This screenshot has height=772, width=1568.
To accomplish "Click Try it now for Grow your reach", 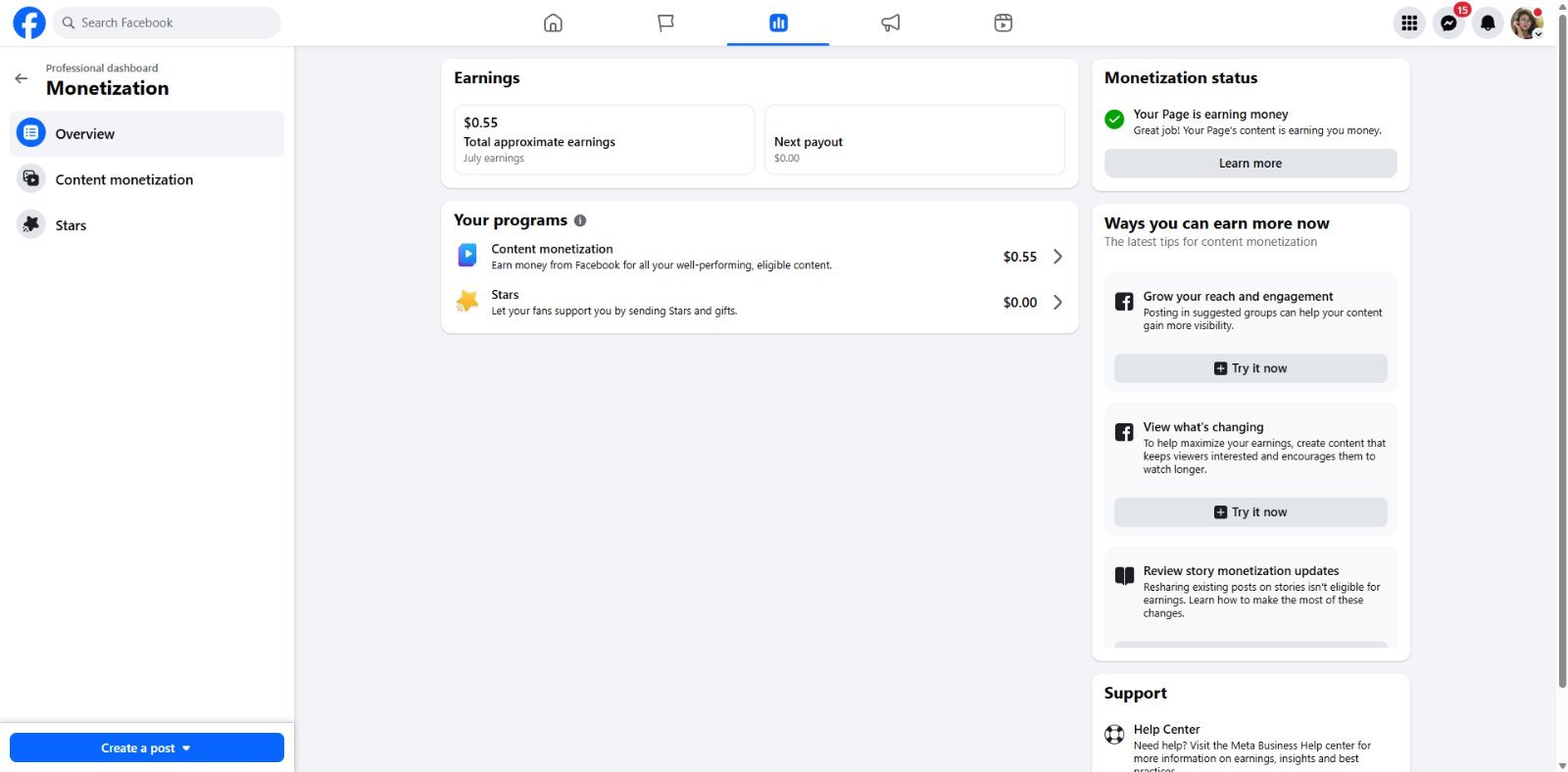I will click(1250, 368).
